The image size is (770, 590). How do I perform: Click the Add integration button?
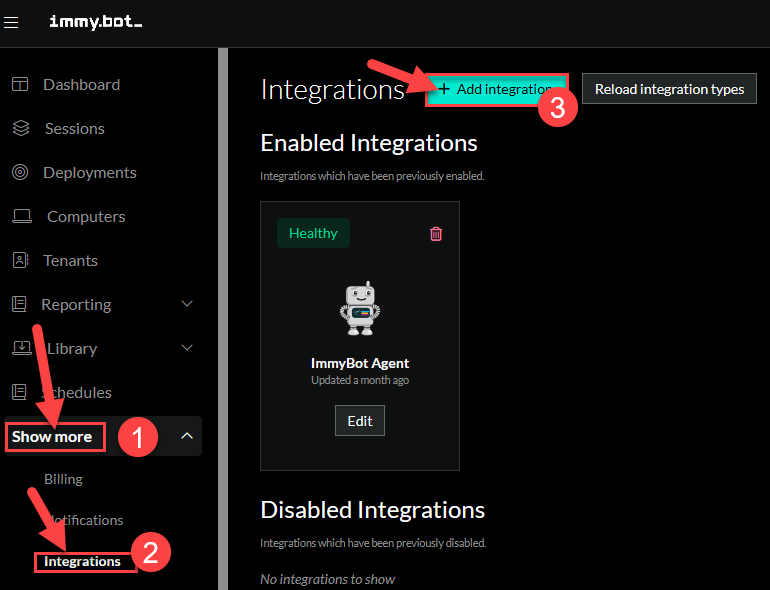(x=497, y=89)
